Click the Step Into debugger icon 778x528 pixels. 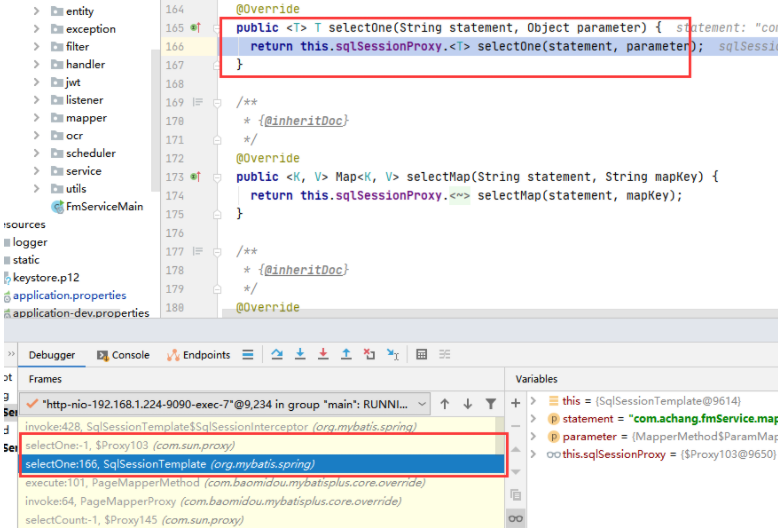[300, 354]
